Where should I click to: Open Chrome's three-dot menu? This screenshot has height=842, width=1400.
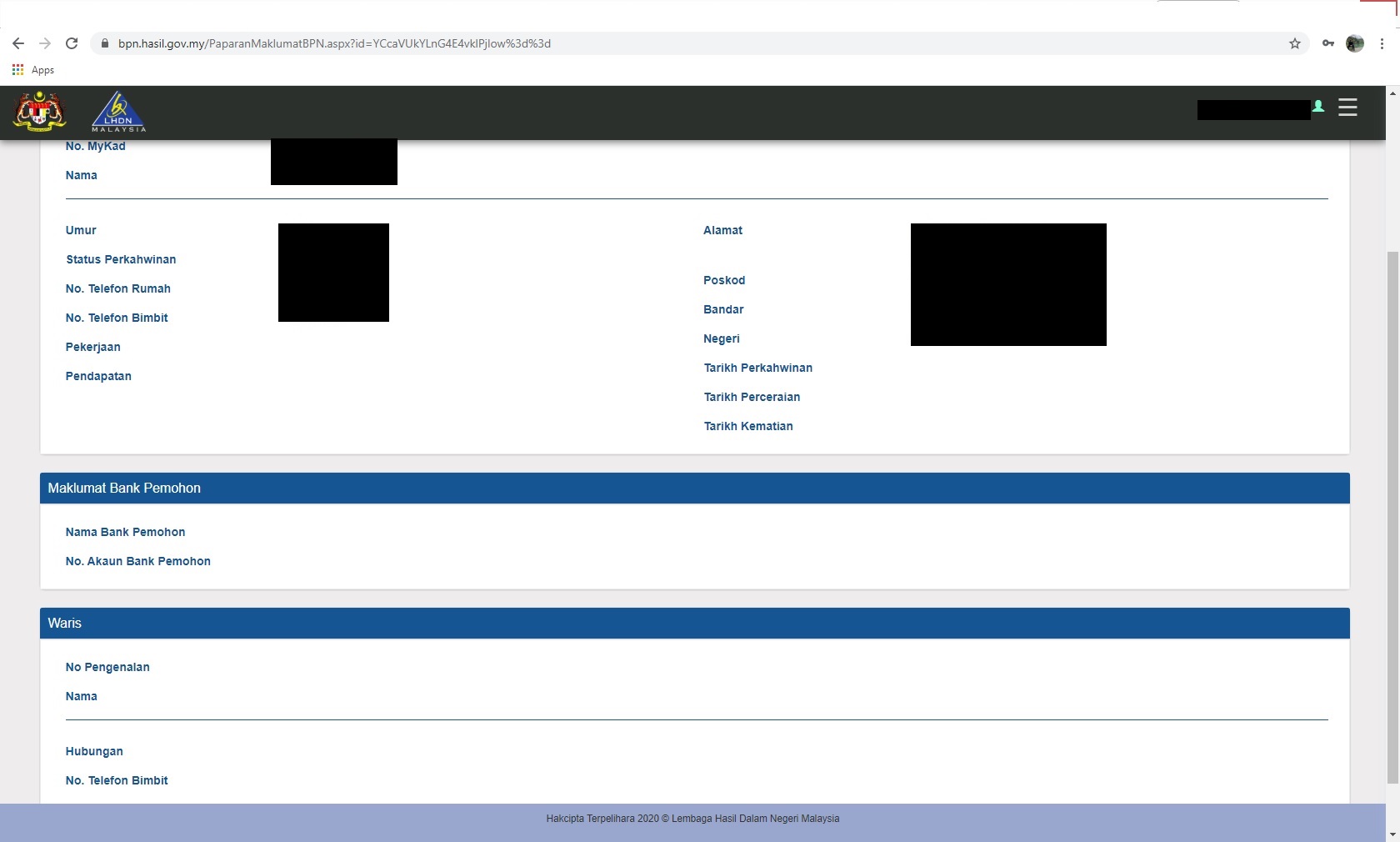[1382, 43]
